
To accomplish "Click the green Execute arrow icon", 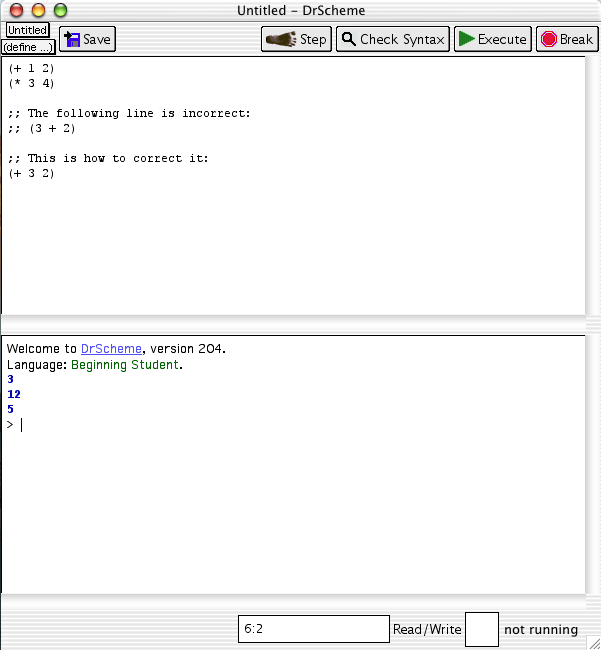I will [467, 39].
